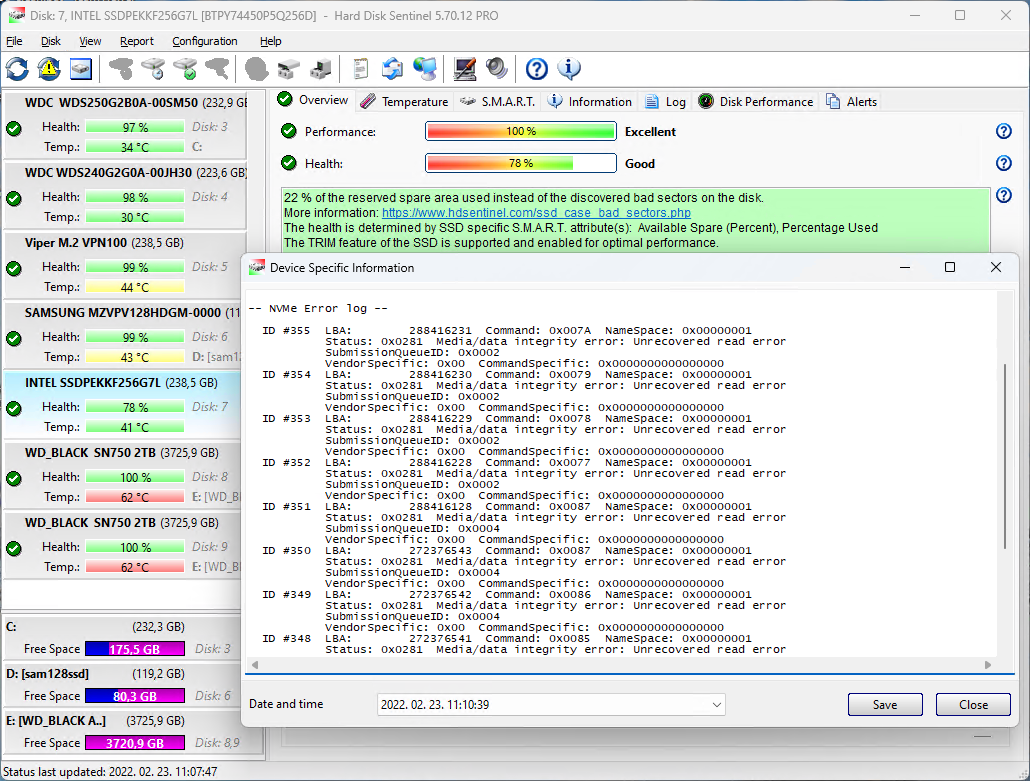
Task: Click the notepad report toolbar icon
Action: 361,69
